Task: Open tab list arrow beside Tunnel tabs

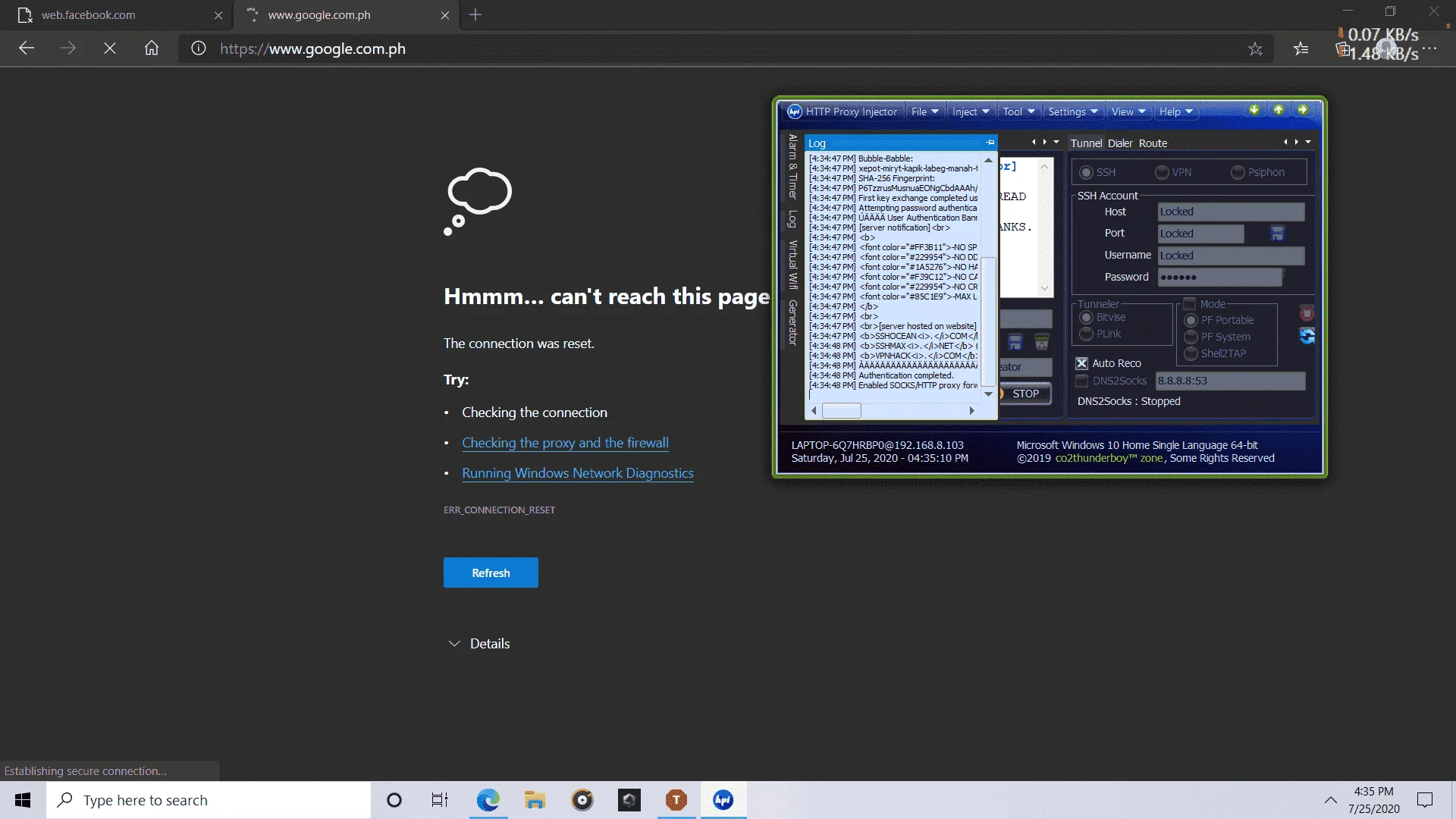Action: (x=1308, y=142)
